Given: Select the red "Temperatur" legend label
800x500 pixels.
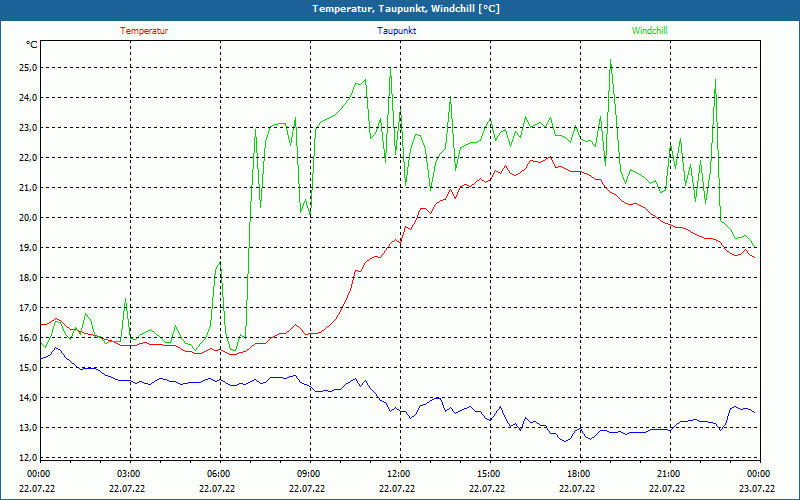Looking at the screenshot, I should point(144,31).
